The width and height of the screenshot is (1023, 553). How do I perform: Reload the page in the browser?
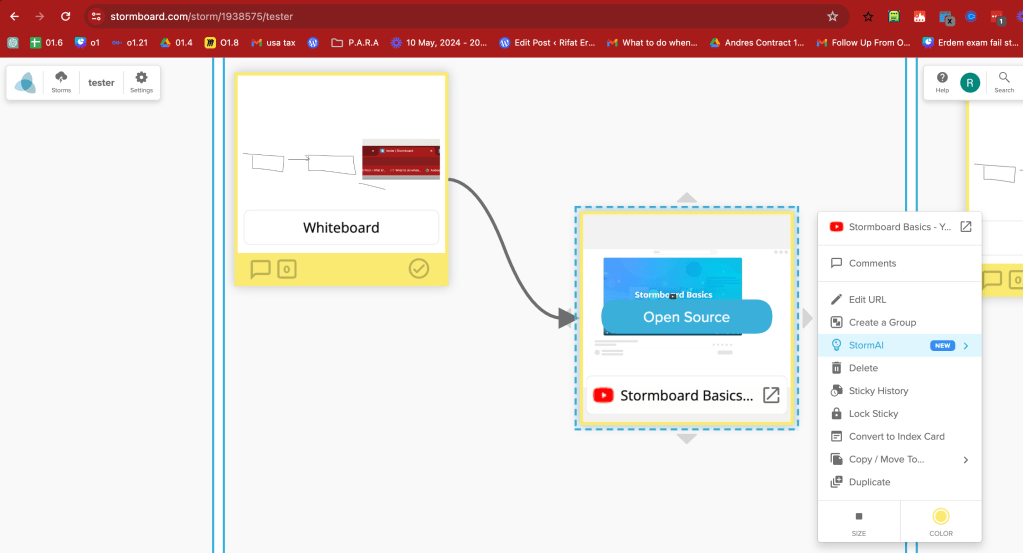(65, 16)
